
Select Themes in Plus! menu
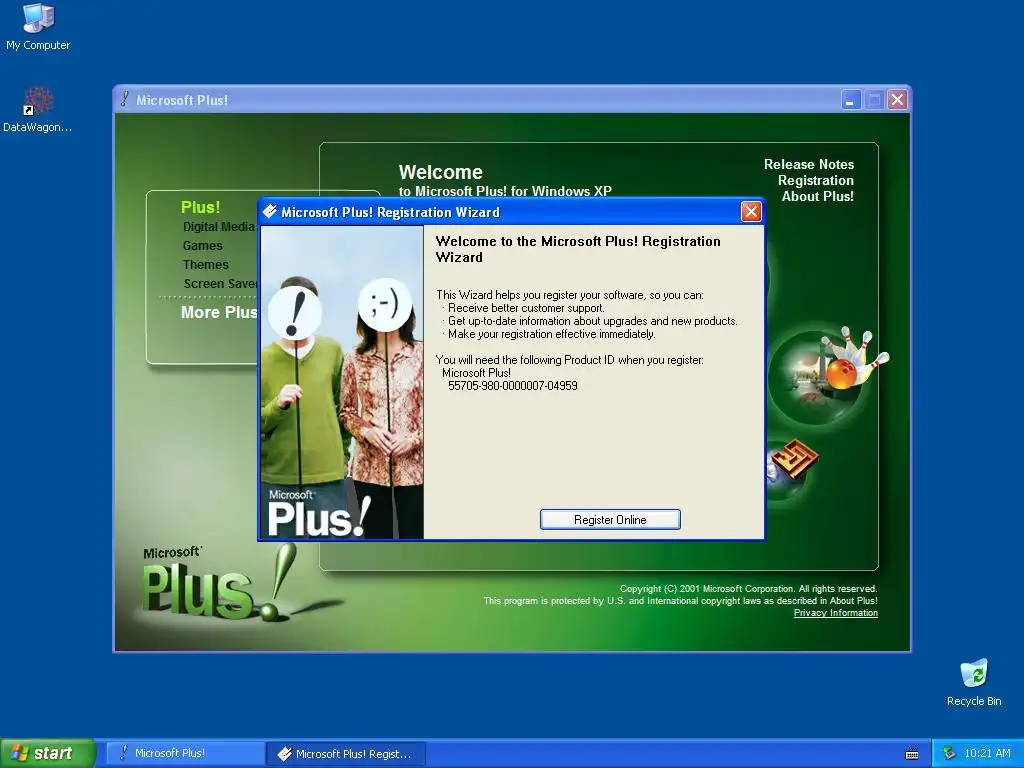pyautogui.click(x=206, y=264)
